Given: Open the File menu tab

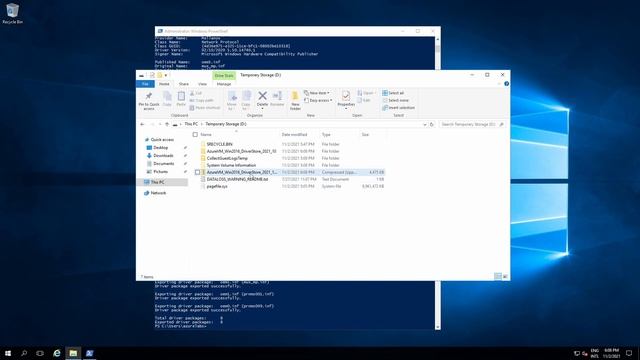Looking at the screenshot, I should [x=145, y=84].
